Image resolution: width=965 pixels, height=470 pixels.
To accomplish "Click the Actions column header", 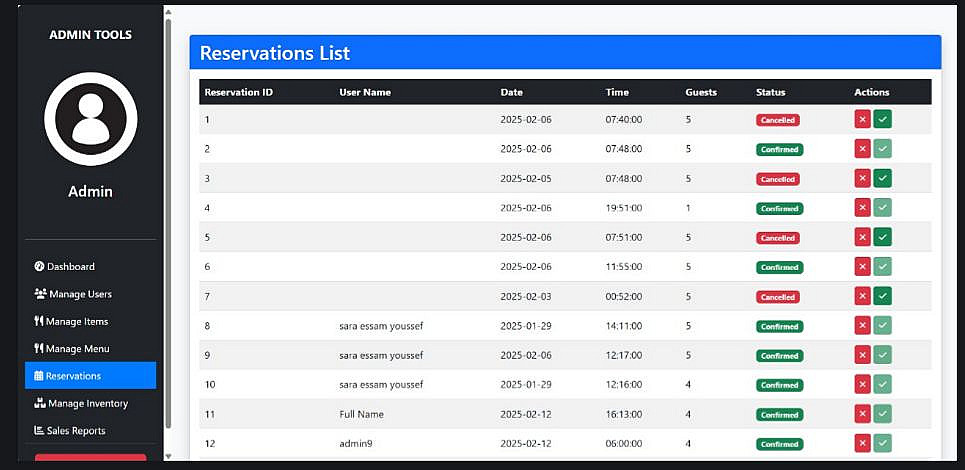I will click(x=871, y=92).
